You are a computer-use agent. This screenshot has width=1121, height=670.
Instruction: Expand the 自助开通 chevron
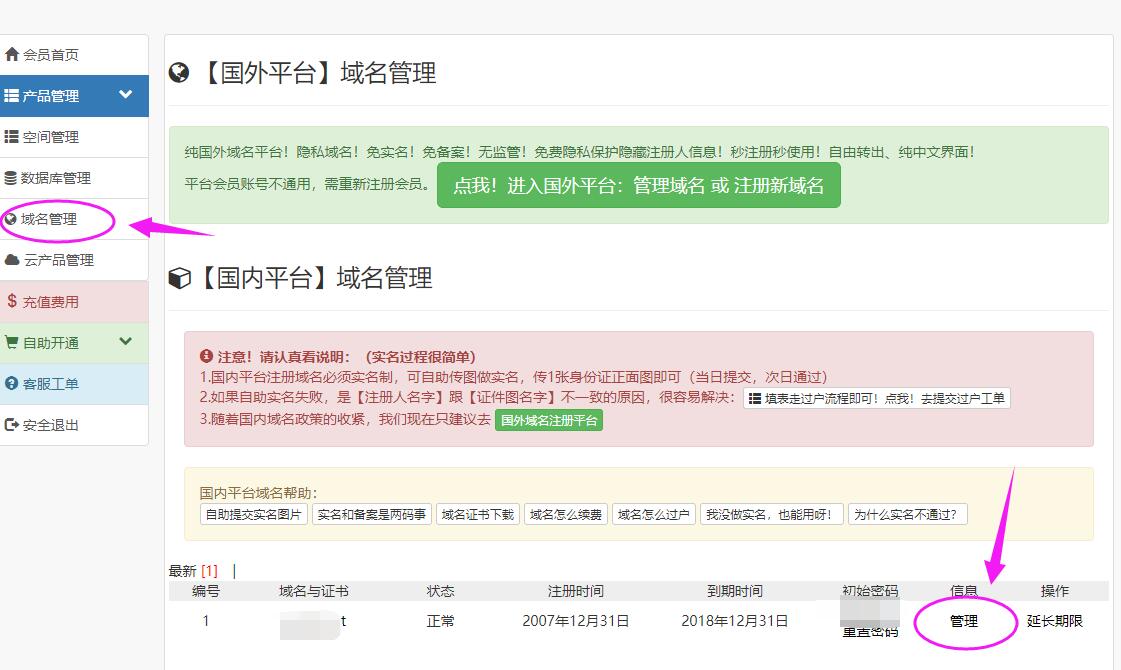(126, 341)
